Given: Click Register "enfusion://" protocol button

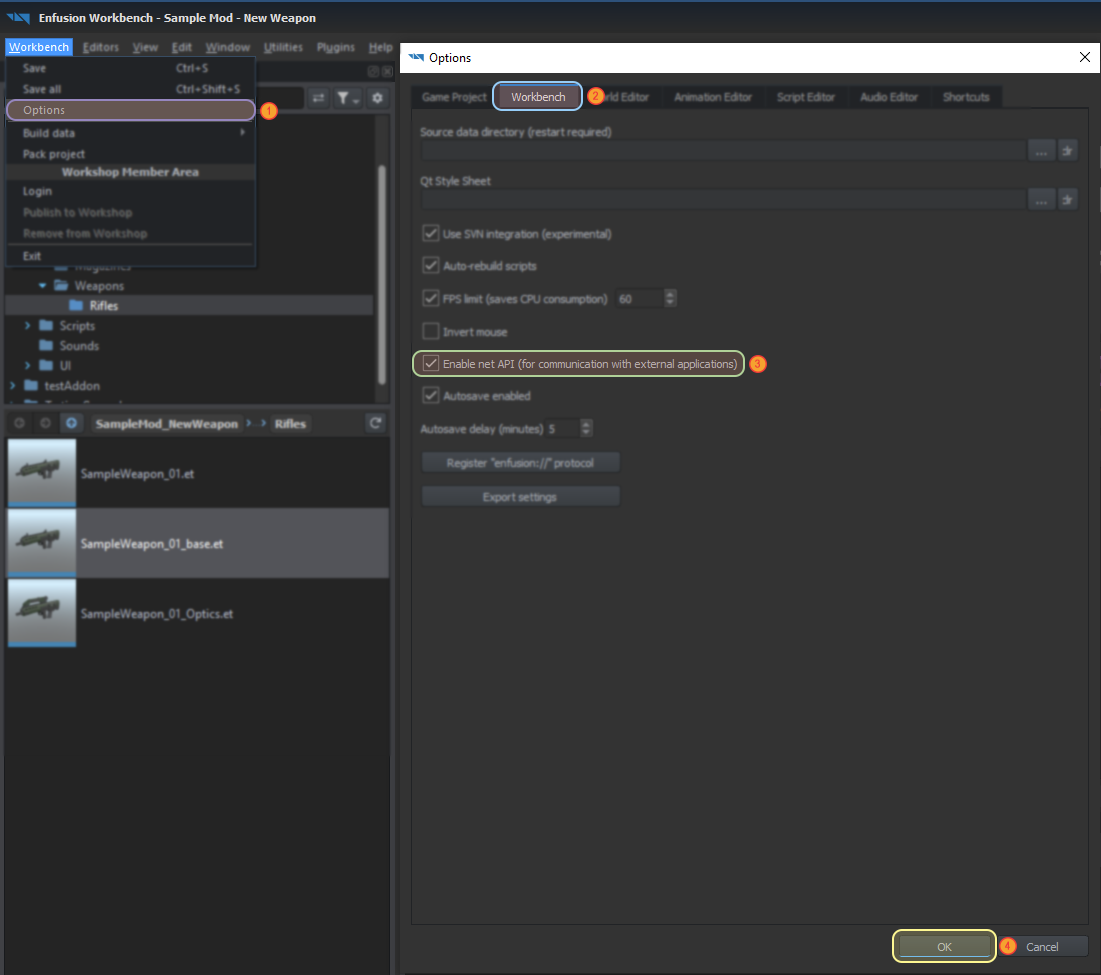Looking at the screenshot, I should tap(520, 463).
